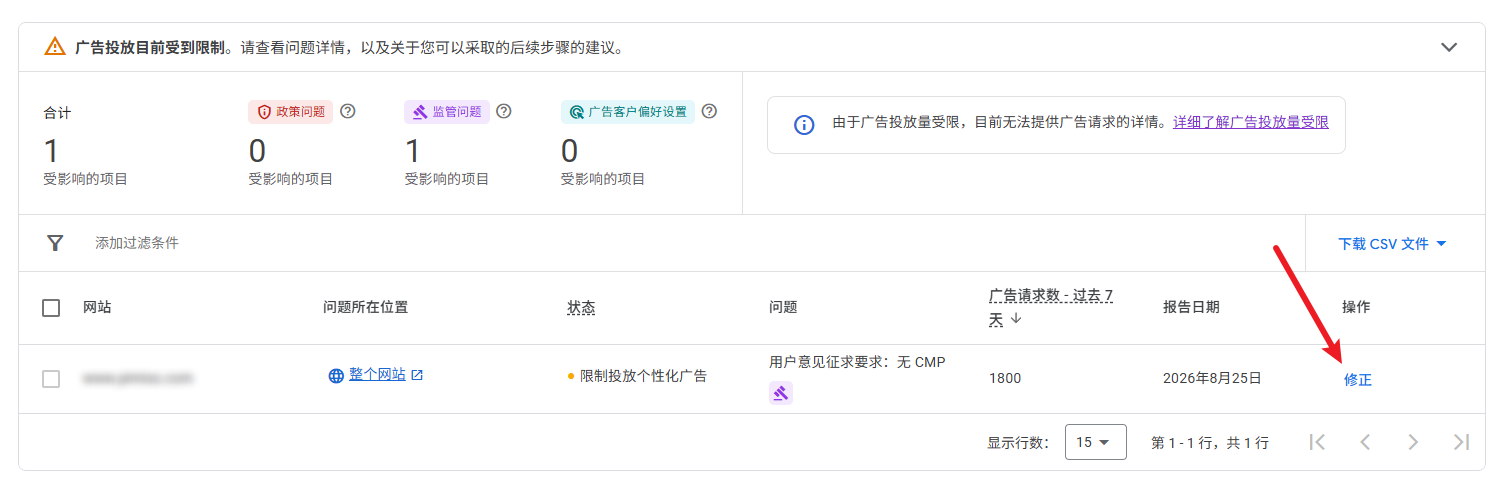Open help icon next to 广告客户偏好设置
Viewport: 1506px width, 485px height.
coord(710,111)
